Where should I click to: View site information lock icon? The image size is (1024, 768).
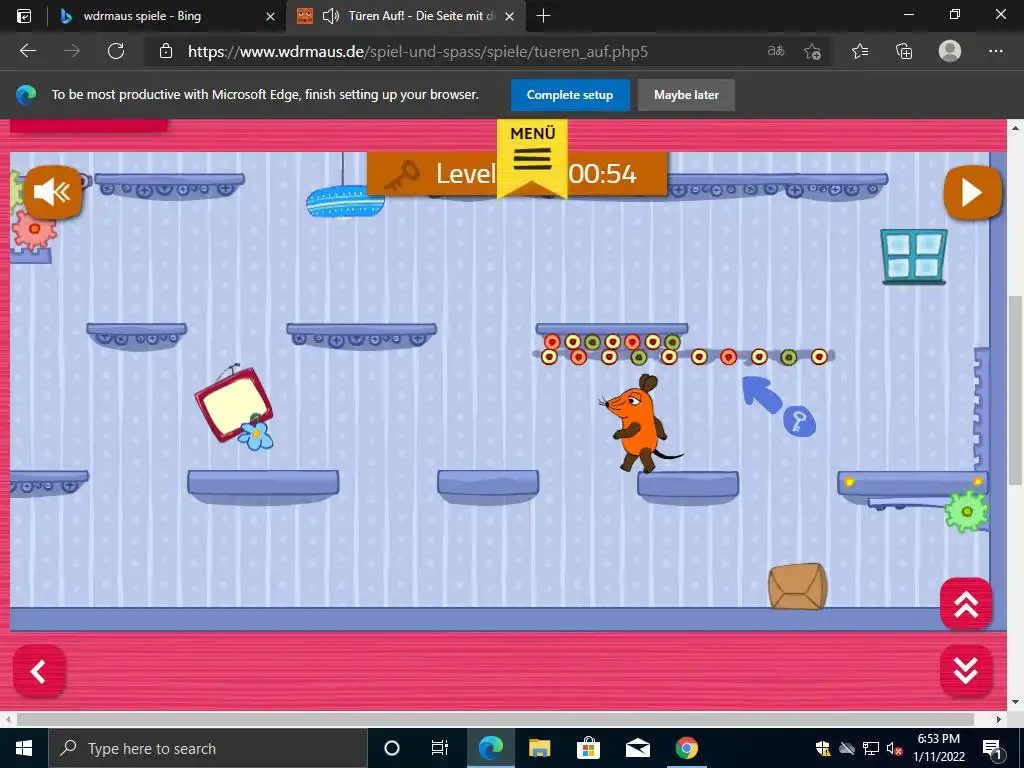click(166, 51)
